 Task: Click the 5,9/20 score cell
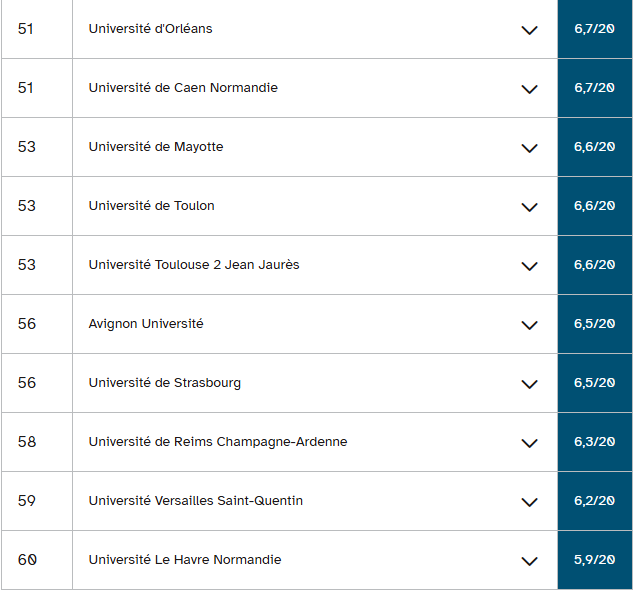(x=594, y=560)
